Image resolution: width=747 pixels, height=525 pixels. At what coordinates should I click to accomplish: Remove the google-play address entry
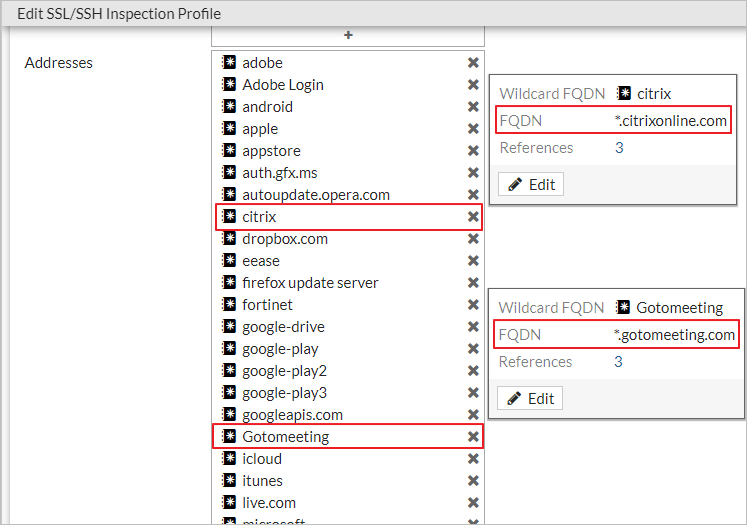[x=473, y=349]
